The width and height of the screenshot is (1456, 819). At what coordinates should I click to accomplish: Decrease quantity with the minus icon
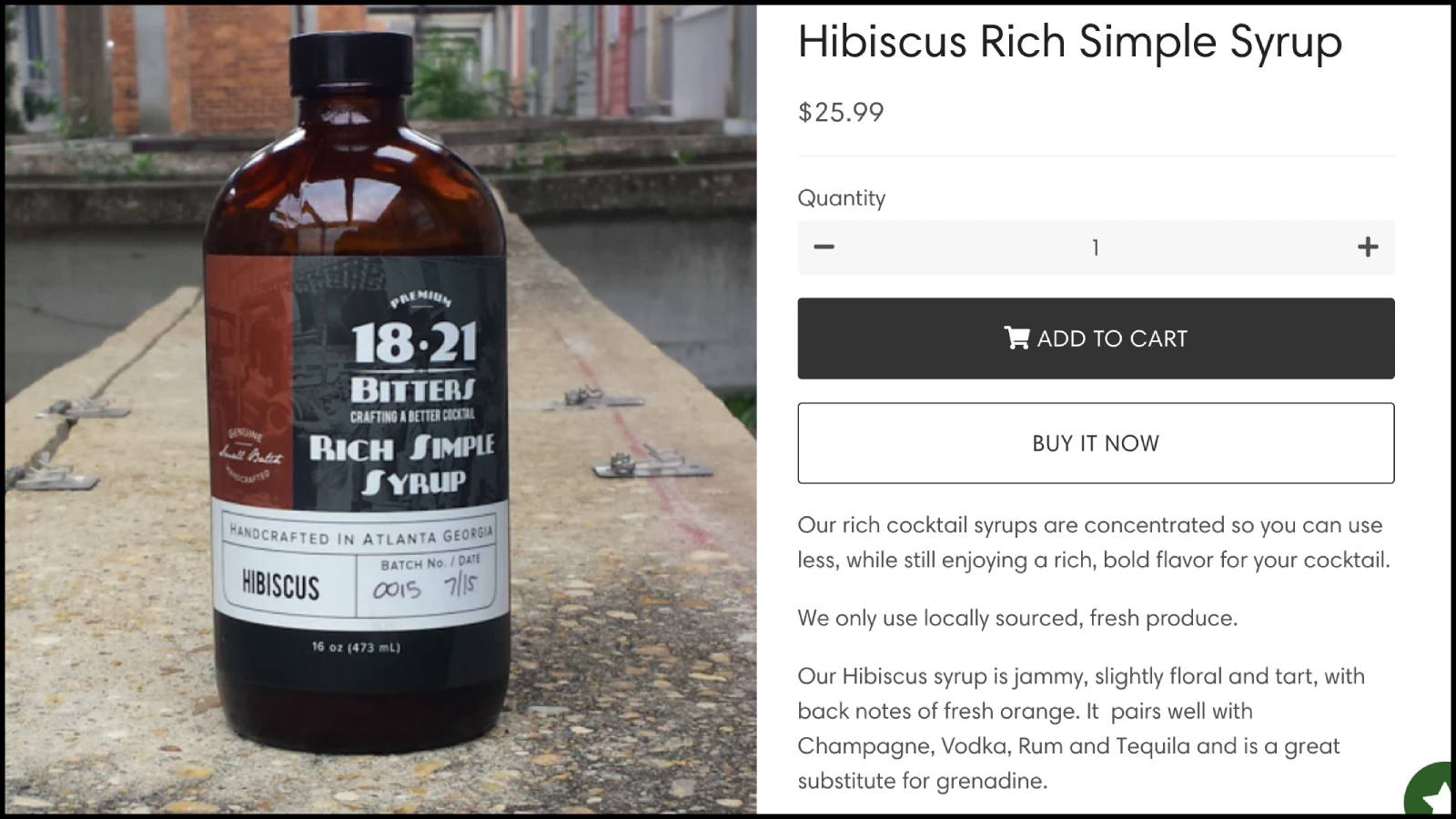pos(824,247)
